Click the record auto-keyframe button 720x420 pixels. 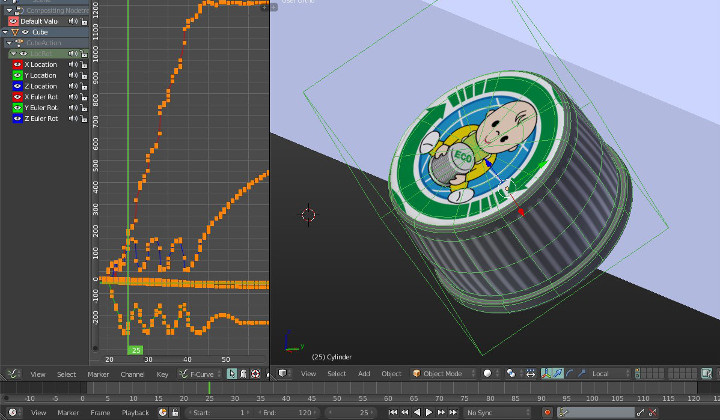[547, 412]
